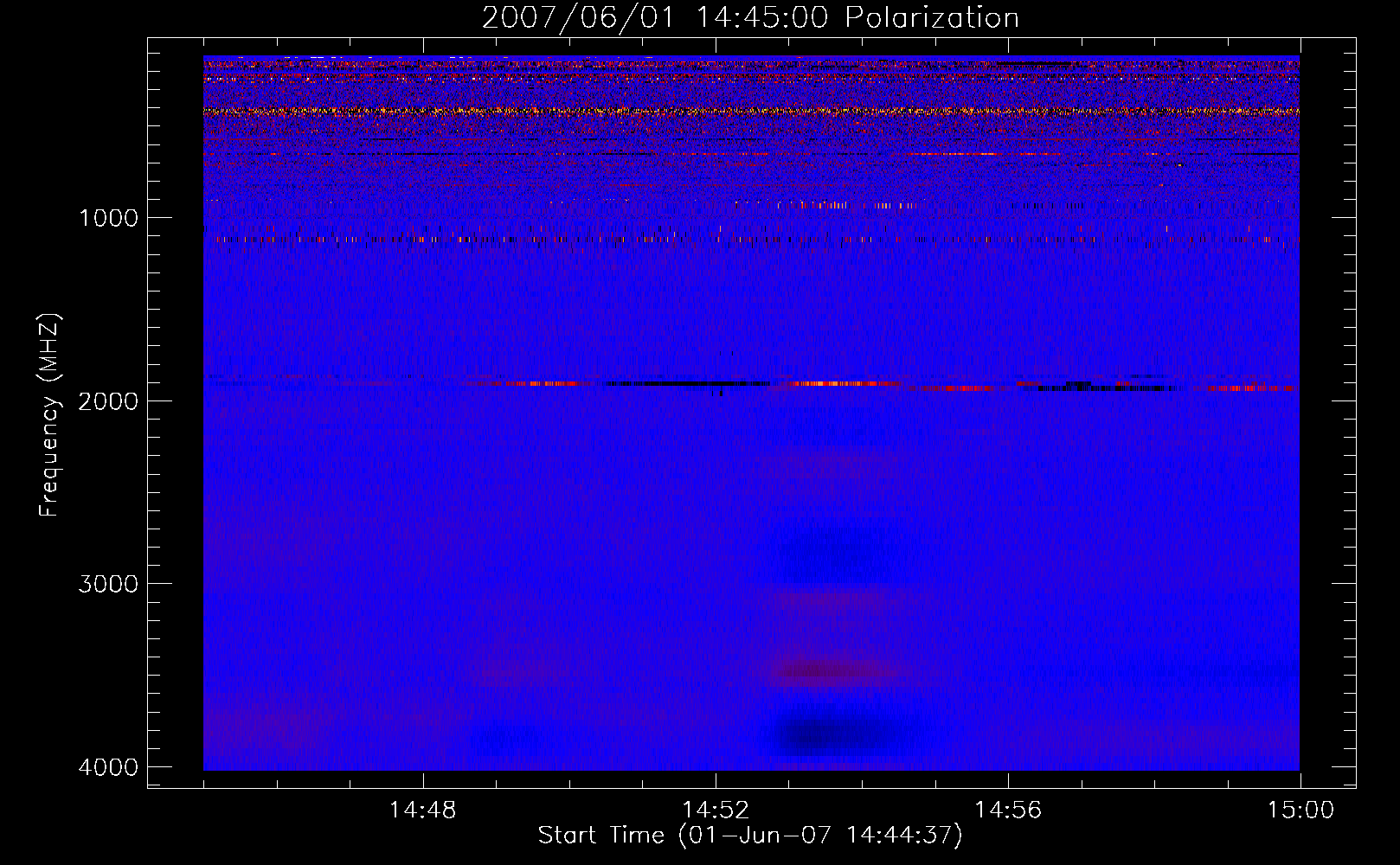This screenshot has width=1400, height=865.
Task: Click the 'Frequency (MHZ)' y-axis label
Action: pyautogui.click(x=49, y=414)
